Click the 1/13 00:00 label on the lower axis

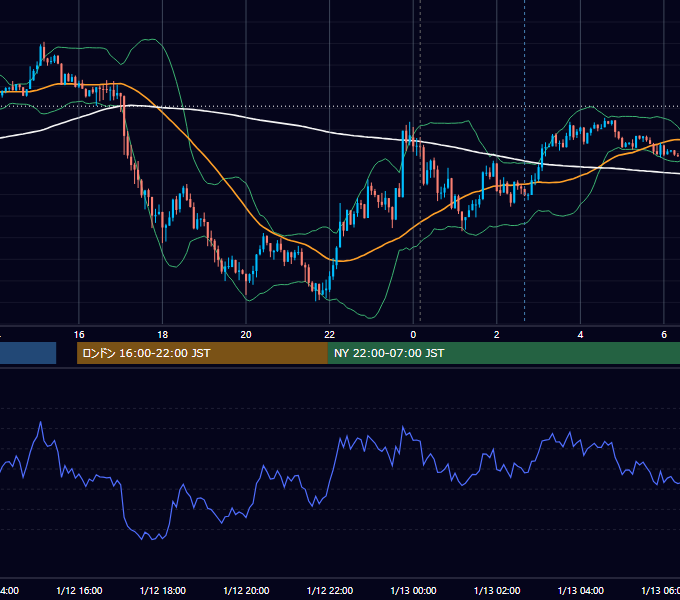point(413,590)
